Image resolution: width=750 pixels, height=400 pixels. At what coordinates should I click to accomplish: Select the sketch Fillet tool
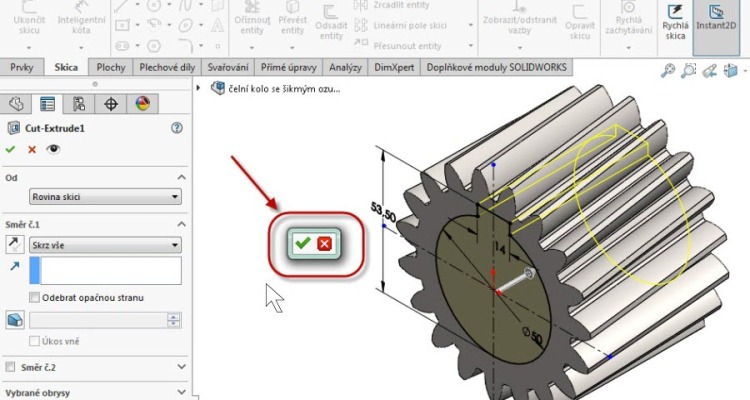(x=186, y=45)
